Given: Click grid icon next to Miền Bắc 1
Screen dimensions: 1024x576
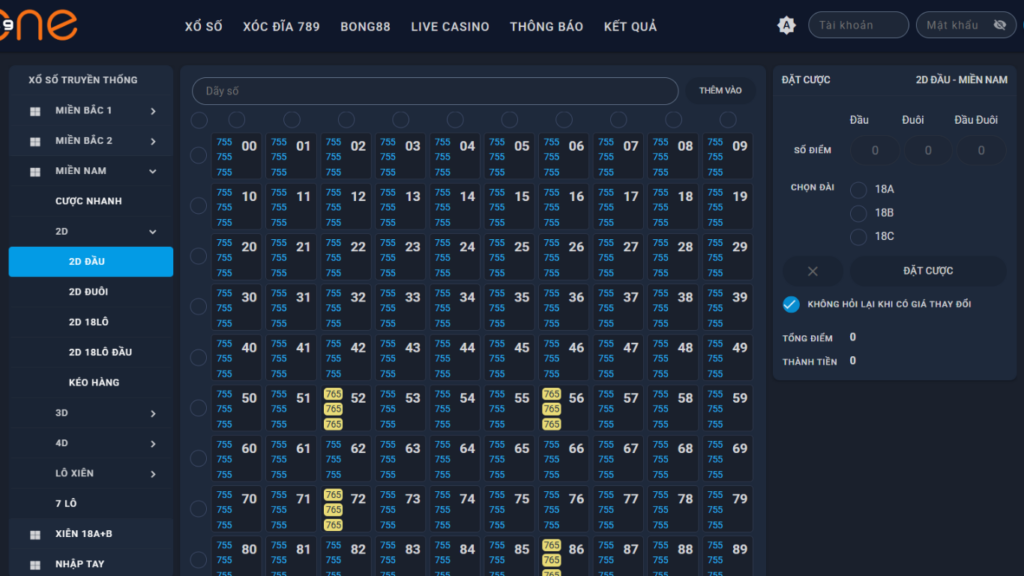Looking at the screenshot, I should (35, 111).
